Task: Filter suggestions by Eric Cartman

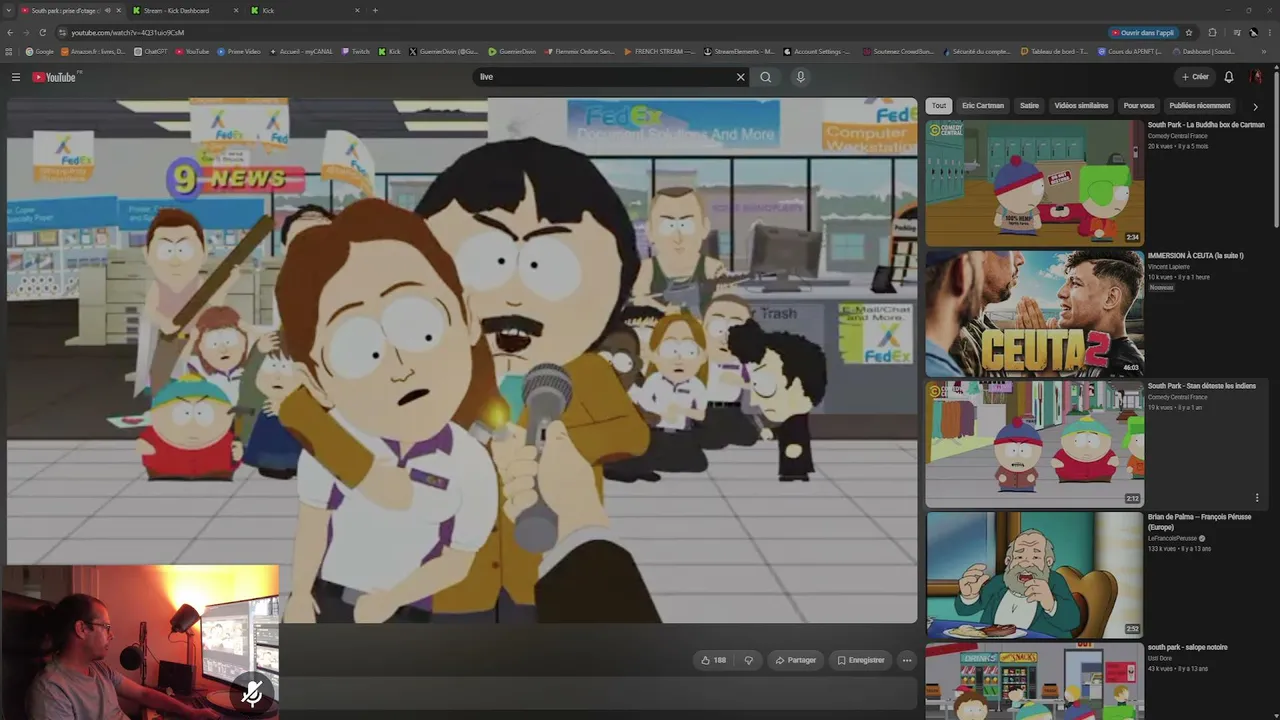Action: point(983,105)
